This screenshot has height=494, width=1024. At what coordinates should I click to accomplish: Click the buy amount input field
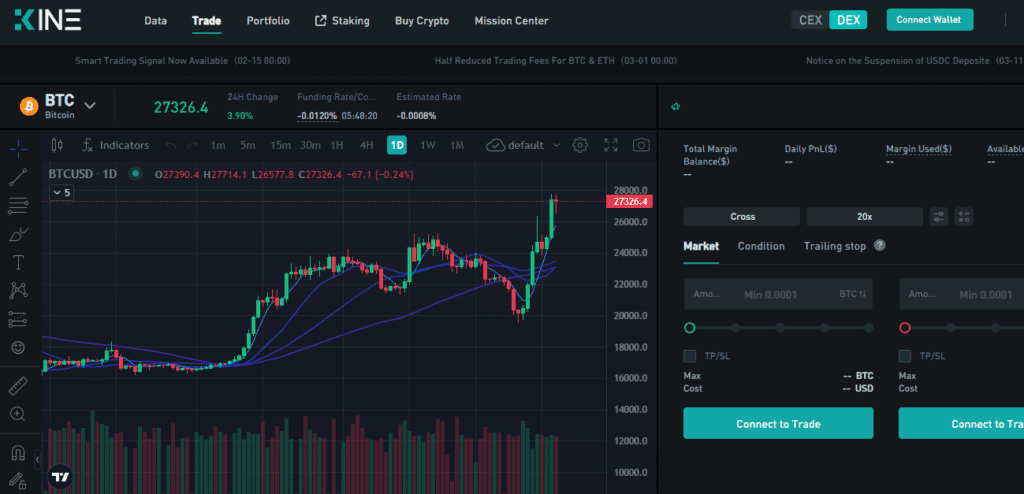(x=778, y=295)
